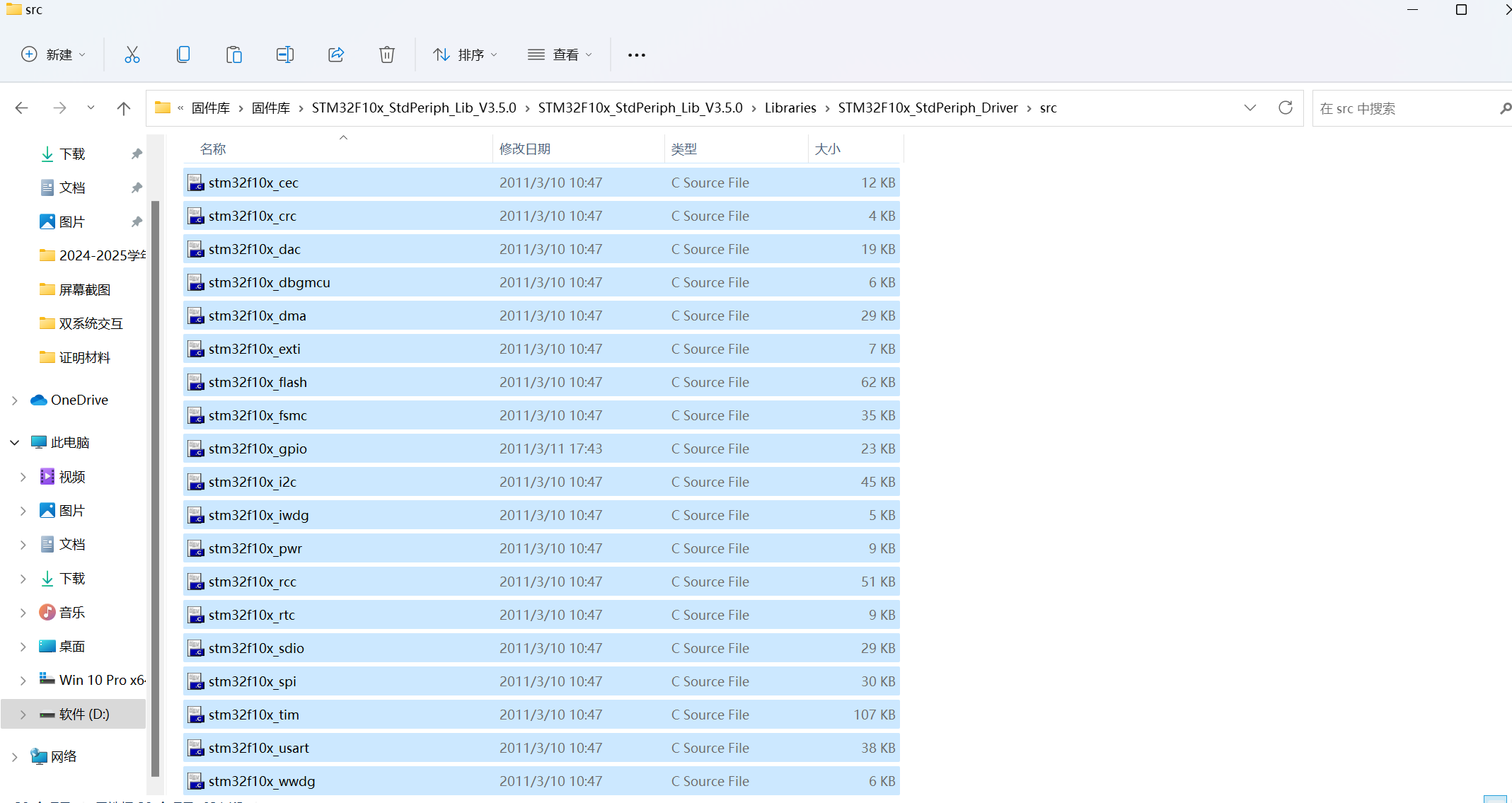Click the stm32f10x_i2c file icon
Viewport: 1512px width, 803px height.
[x=196, y=482]
